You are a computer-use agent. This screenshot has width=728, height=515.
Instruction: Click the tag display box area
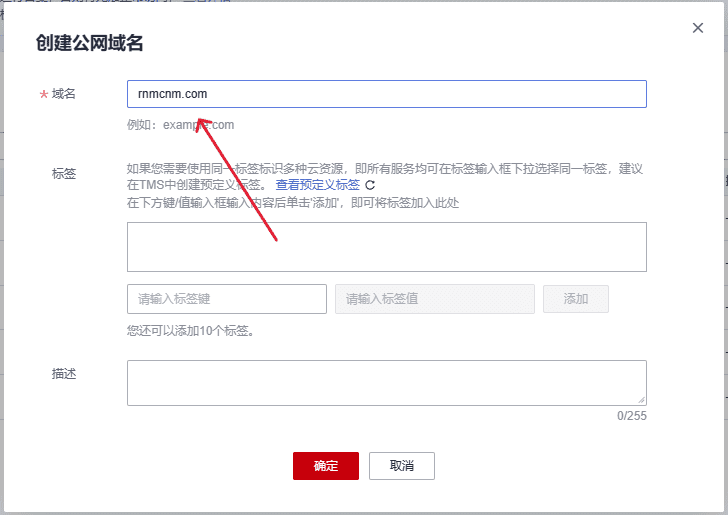pos(387,247)
